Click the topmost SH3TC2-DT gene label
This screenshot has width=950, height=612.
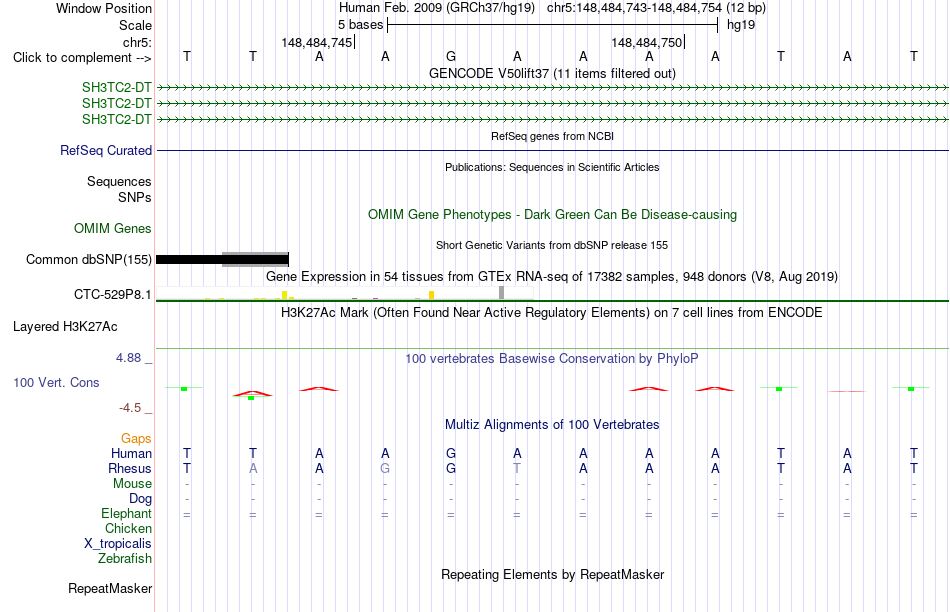116,87
